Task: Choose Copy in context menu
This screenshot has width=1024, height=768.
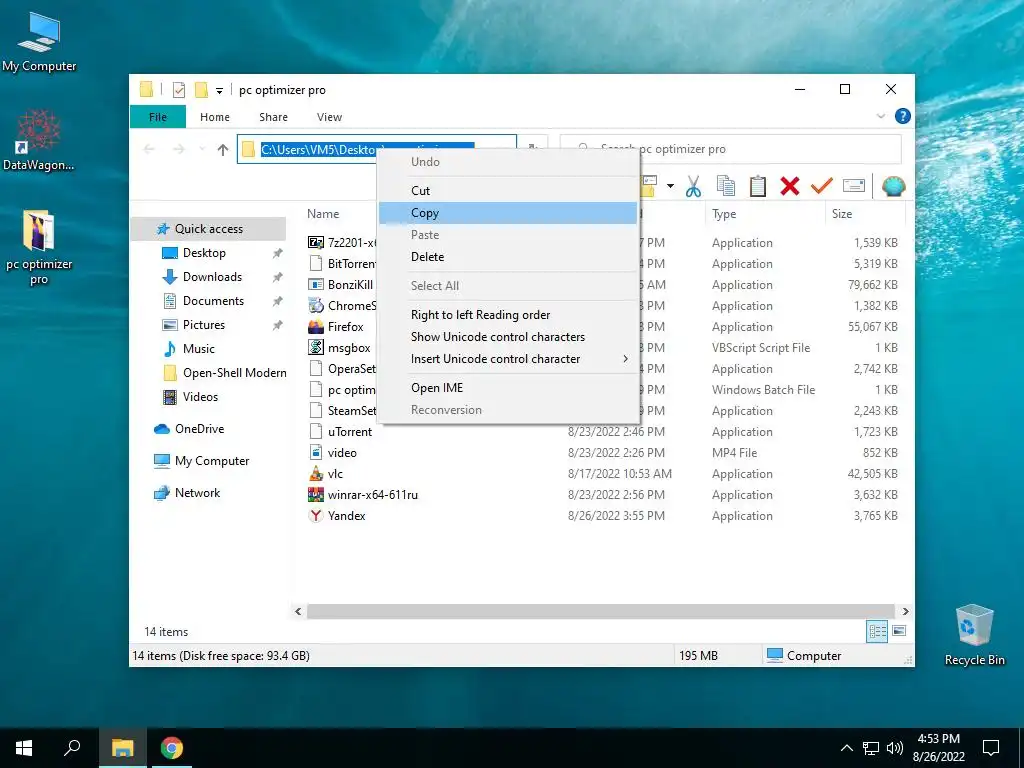Action: [x=507, y=213]
